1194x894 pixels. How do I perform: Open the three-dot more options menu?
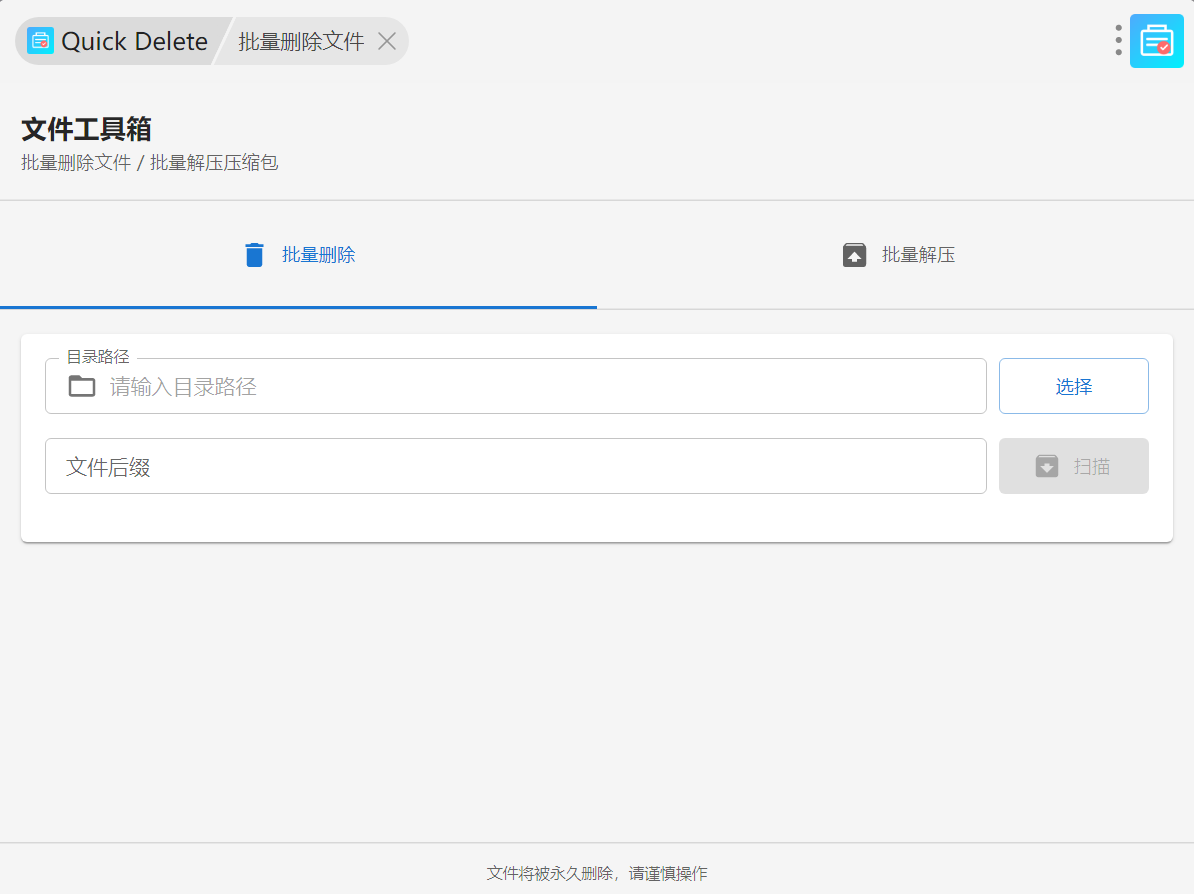coord(1118,40)
